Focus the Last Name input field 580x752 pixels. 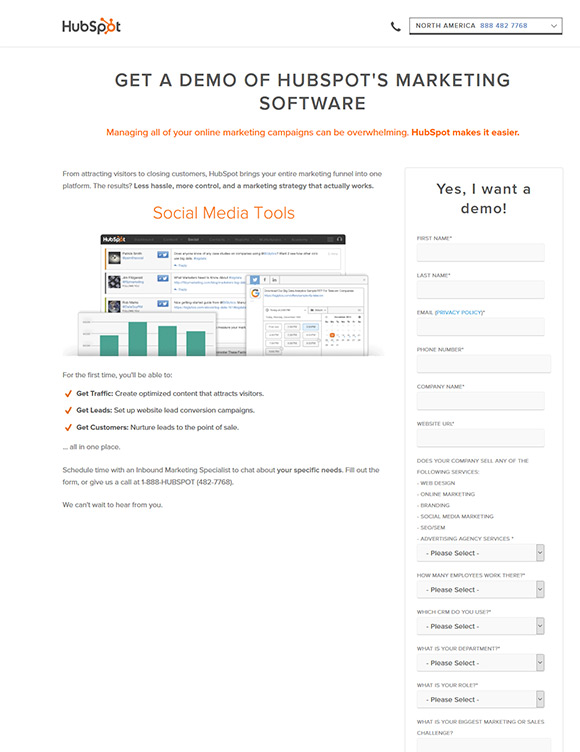480,290
